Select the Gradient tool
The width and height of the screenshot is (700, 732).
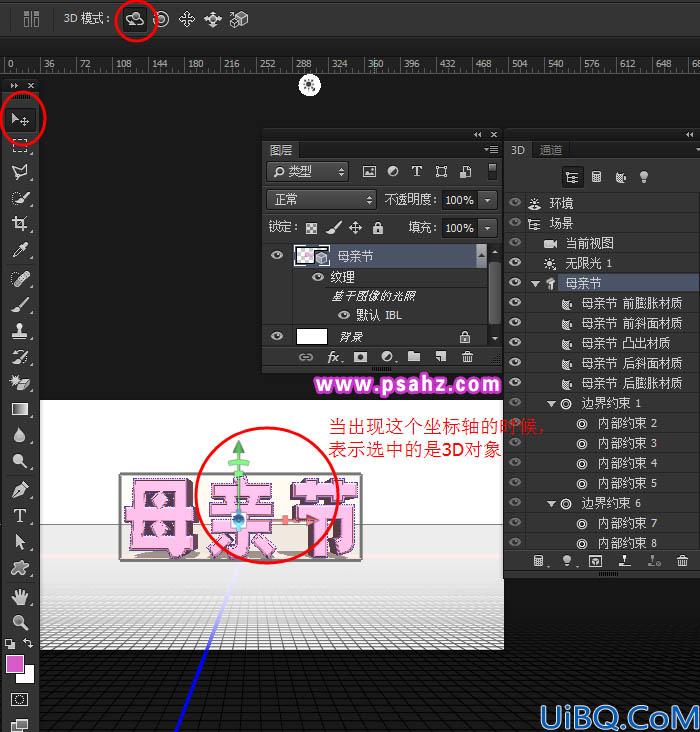pyautogui.click(x=20, y=409)
